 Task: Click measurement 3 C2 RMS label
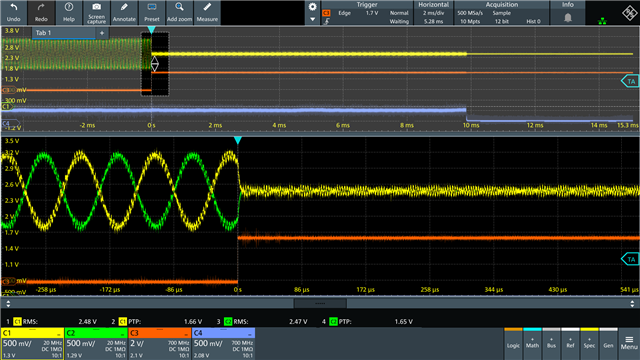coord(236,322)
